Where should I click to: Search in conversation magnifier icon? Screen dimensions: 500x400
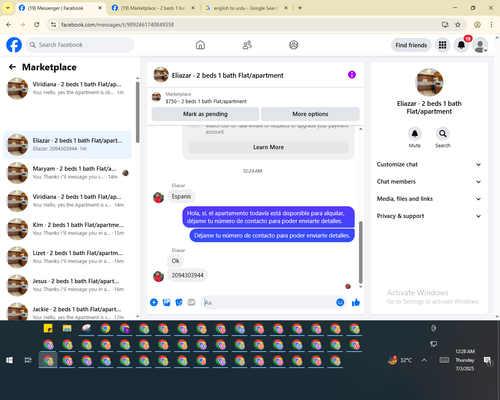point(443,134)
